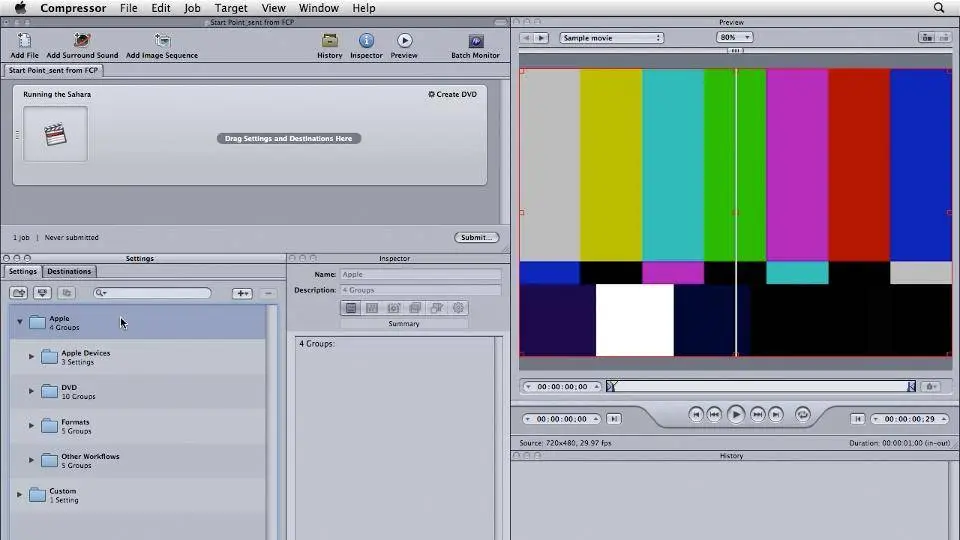The height and width of the screenshot is (540, 960).
Task: Go to start of clip
Action: pyautogui.click(x=696, y=414)
